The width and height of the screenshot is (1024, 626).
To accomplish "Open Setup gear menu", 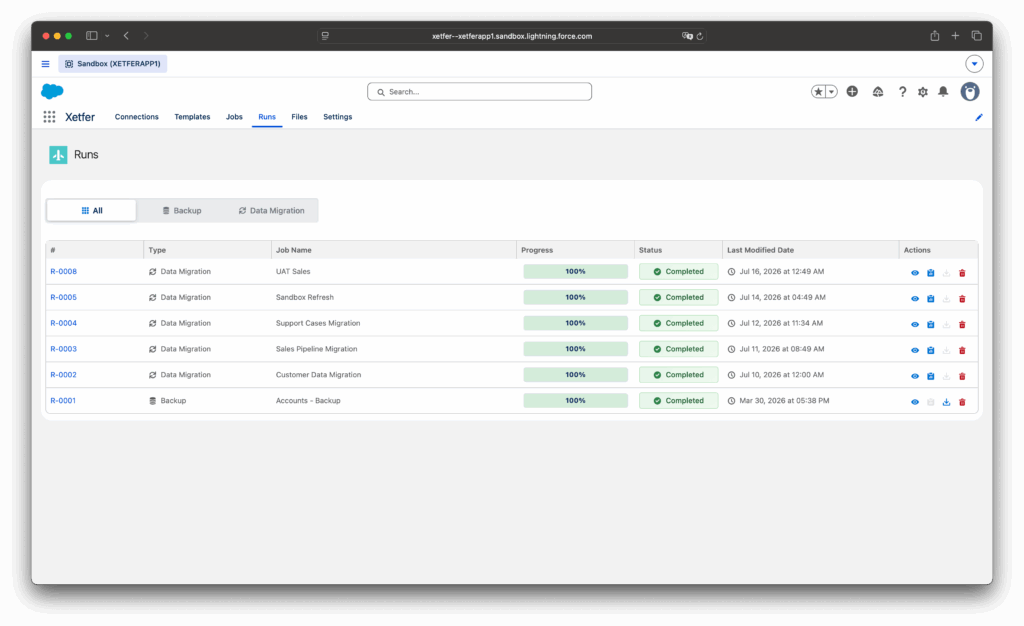I will pyautogui.click(x=923, y=92).
